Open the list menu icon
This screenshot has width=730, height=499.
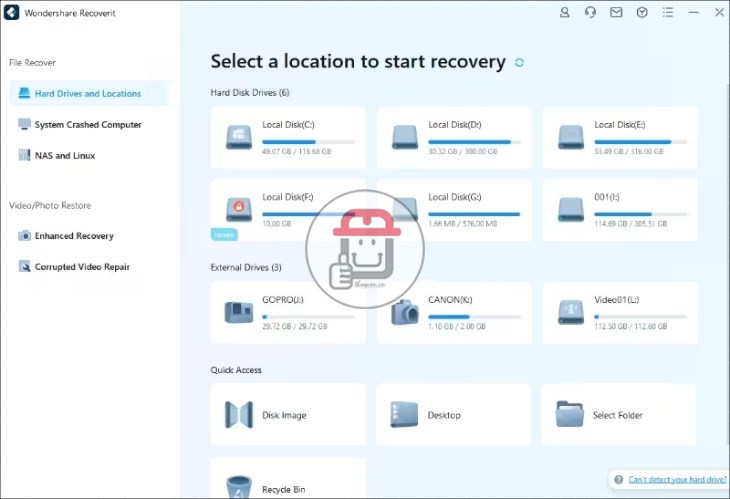click(x=668, y=12)
